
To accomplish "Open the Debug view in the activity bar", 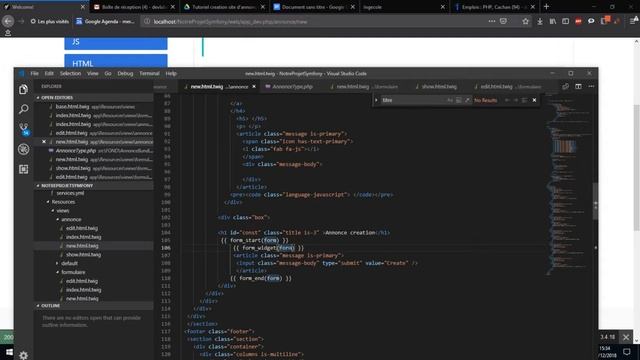I will tap(23, 149).
